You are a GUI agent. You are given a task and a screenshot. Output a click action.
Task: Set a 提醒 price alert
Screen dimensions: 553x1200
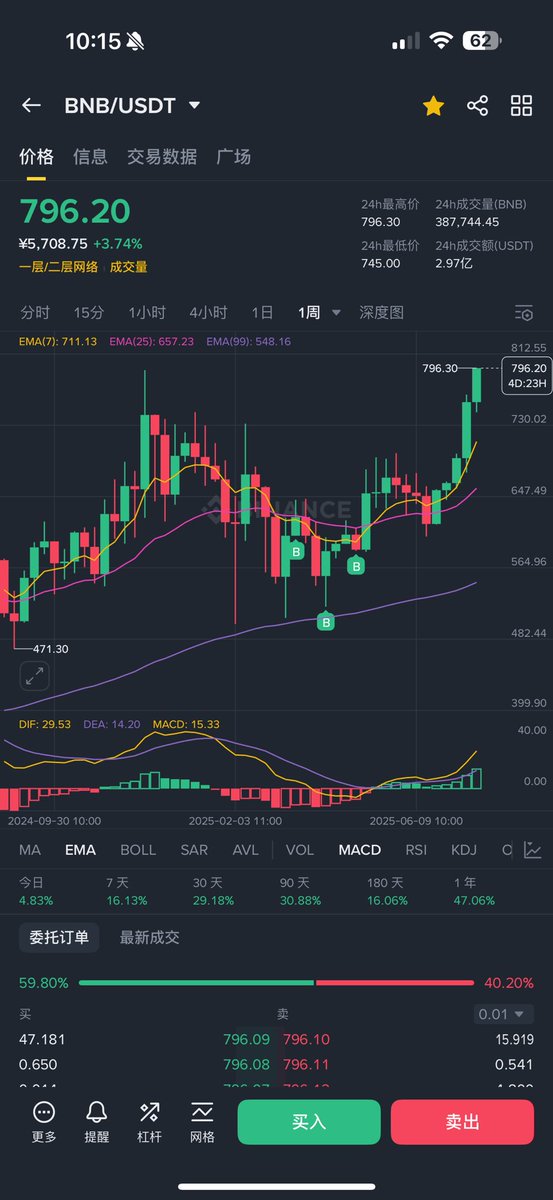click(97, 1122)
